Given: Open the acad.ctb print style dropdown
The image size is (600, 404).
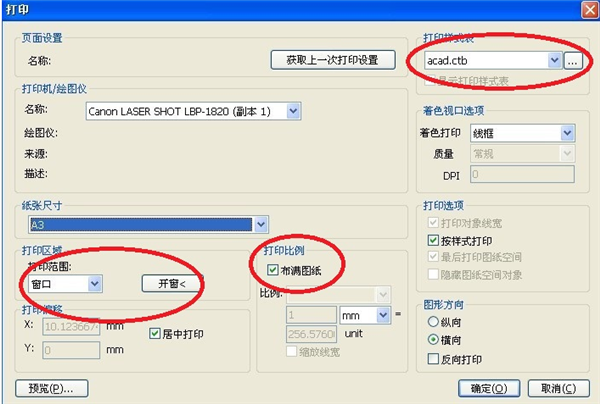Looking at the screenshot, I should coord(554,60).
